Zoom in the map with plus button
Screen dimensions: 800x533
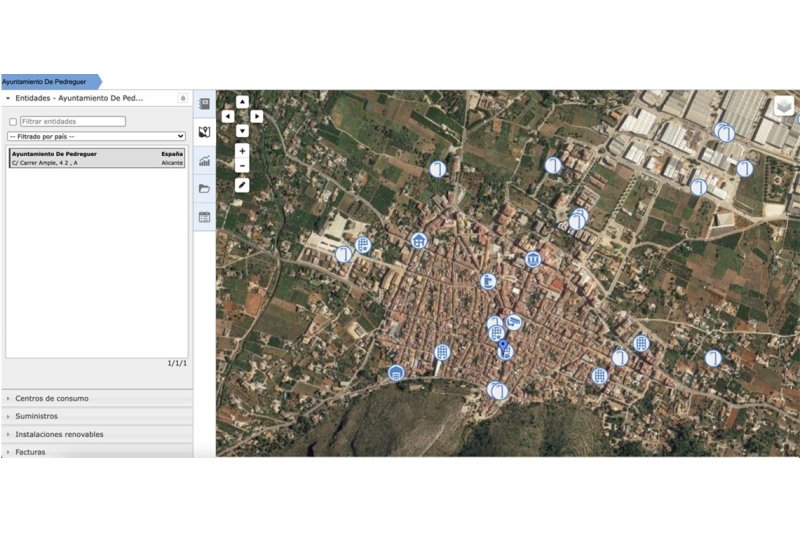(242, 151)
